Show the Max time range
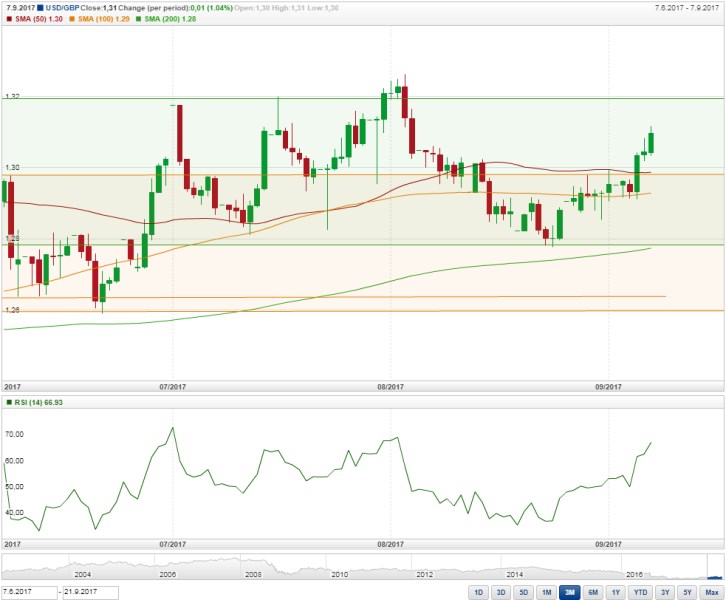726x600 pixels. [712, 592]
